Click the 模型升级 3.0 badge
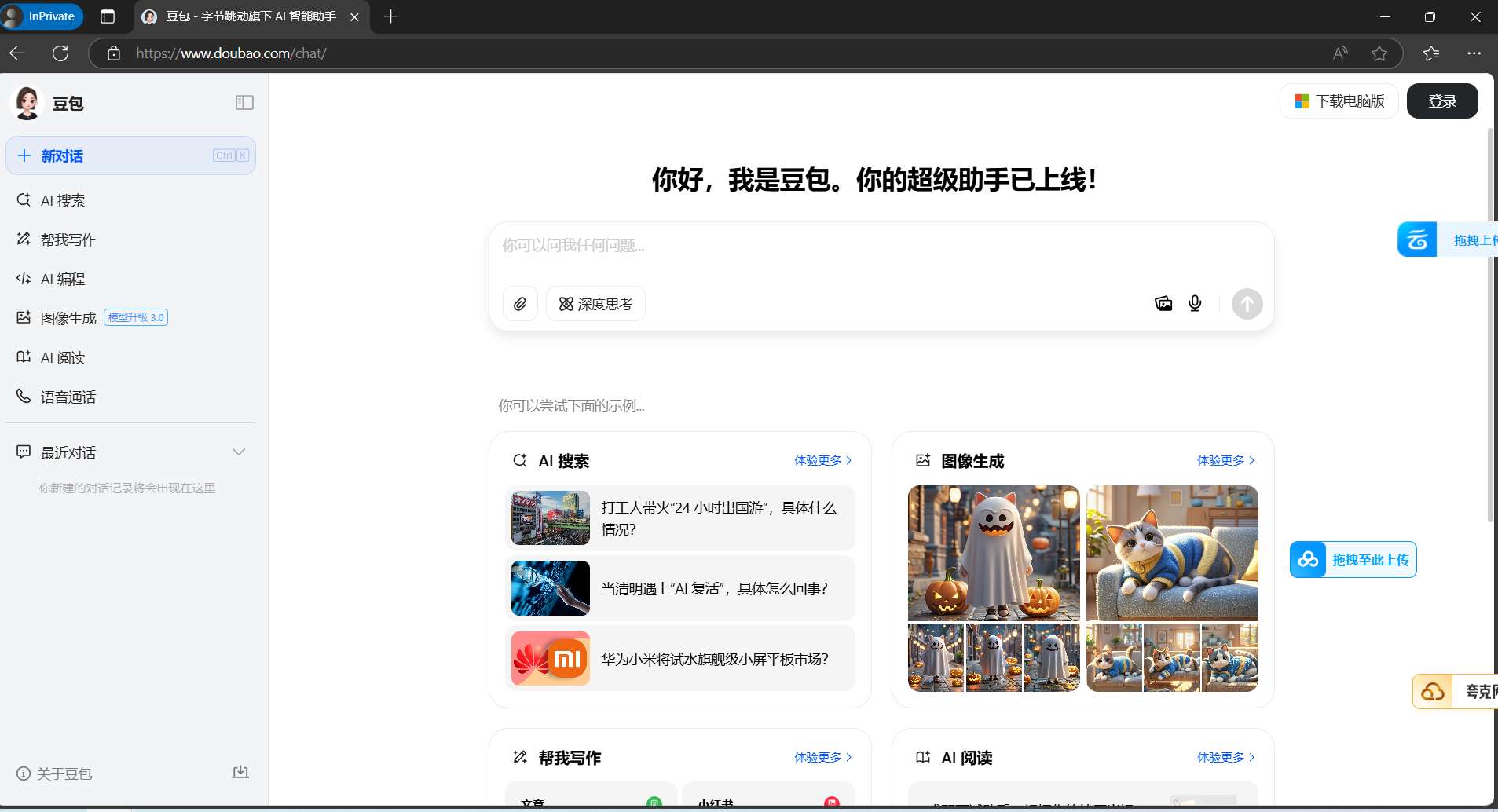The image size is (1498, 812). [x=136, y=317]
